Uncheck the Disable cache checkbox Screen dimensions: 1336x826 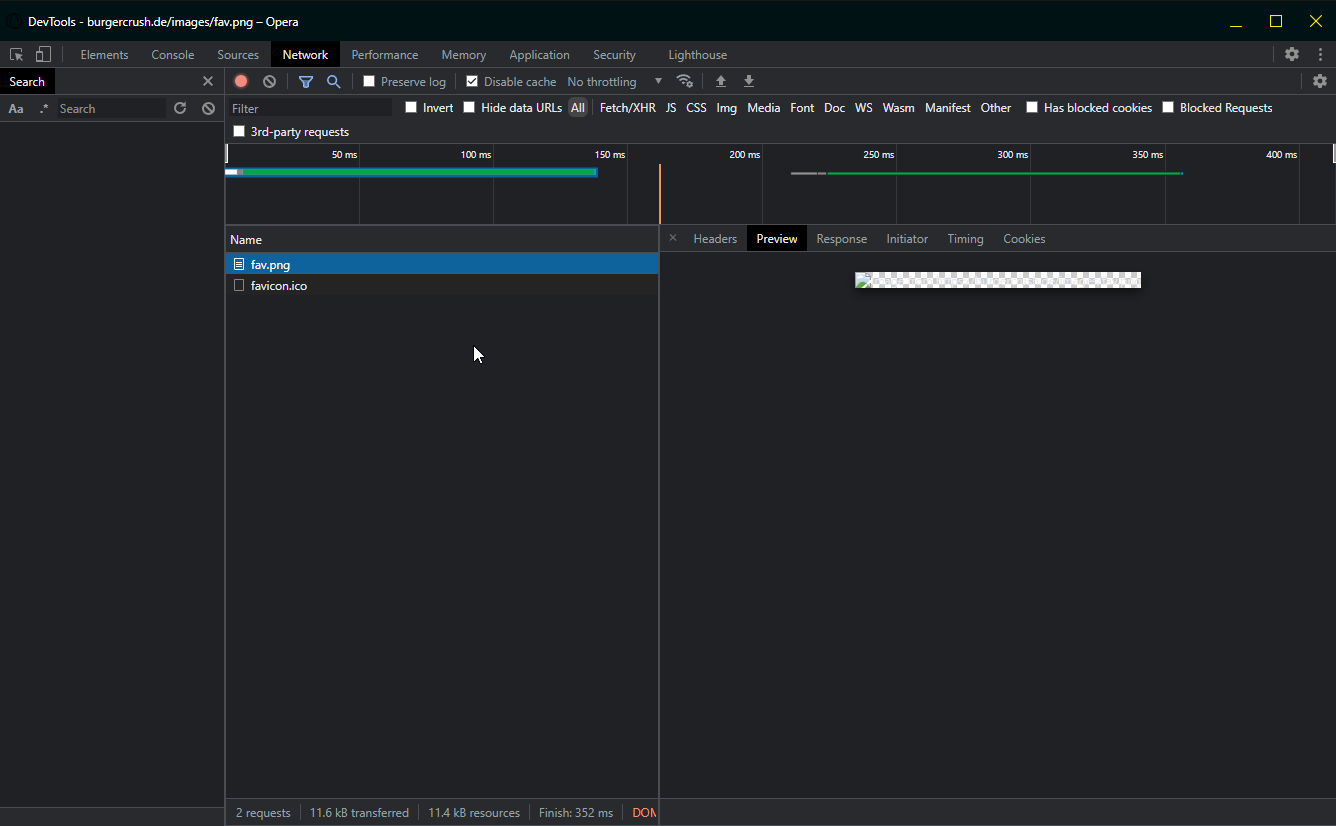(472, 82)
